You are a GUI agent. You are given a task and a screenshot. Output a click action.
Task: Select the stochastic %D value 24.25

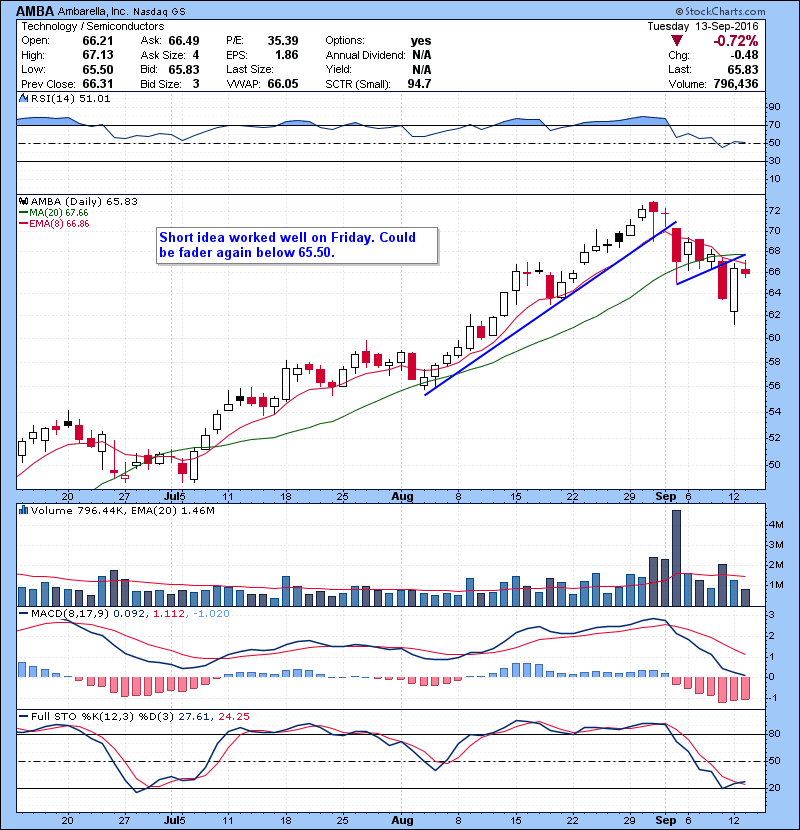click(x=233, y=716)
